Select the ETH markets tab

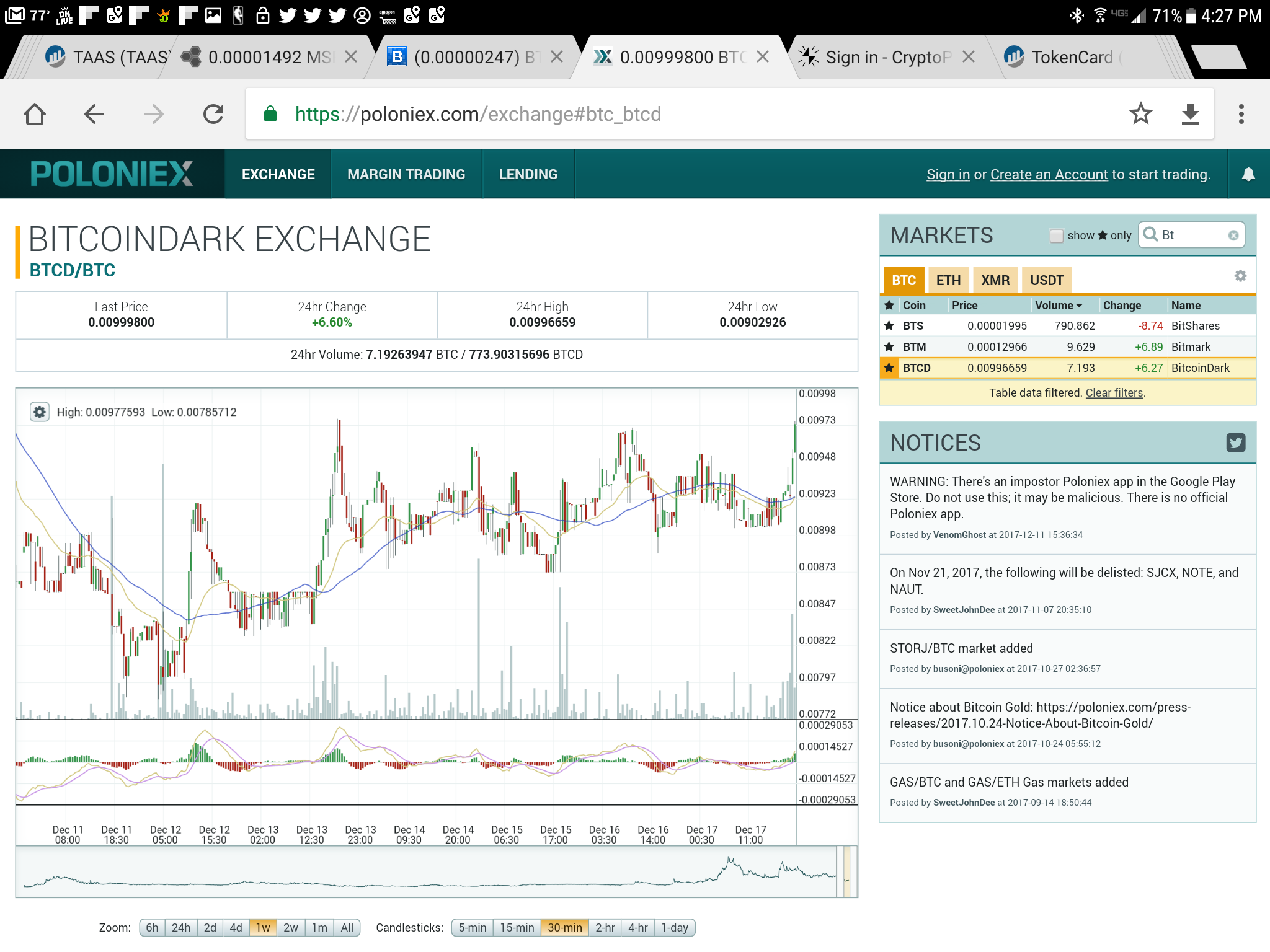click(948, 280)
